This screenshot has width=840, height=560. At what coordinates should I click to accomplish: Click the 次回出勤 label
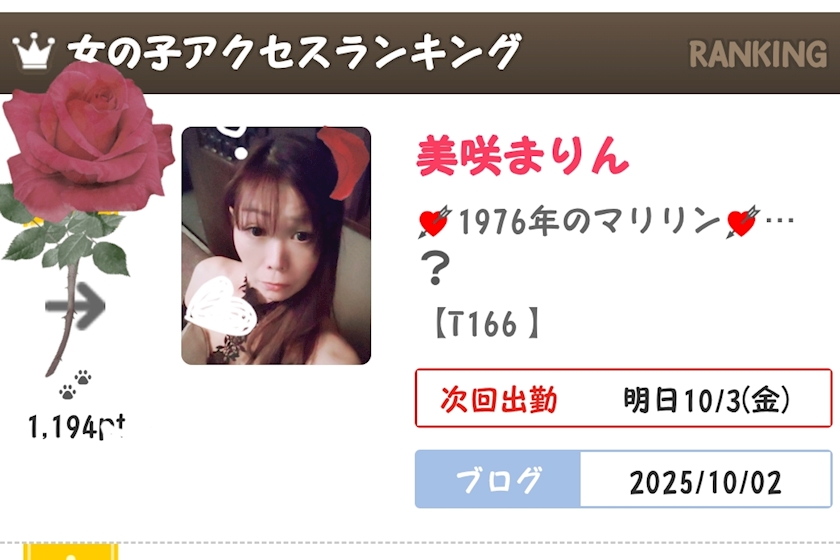click(498, 399)
